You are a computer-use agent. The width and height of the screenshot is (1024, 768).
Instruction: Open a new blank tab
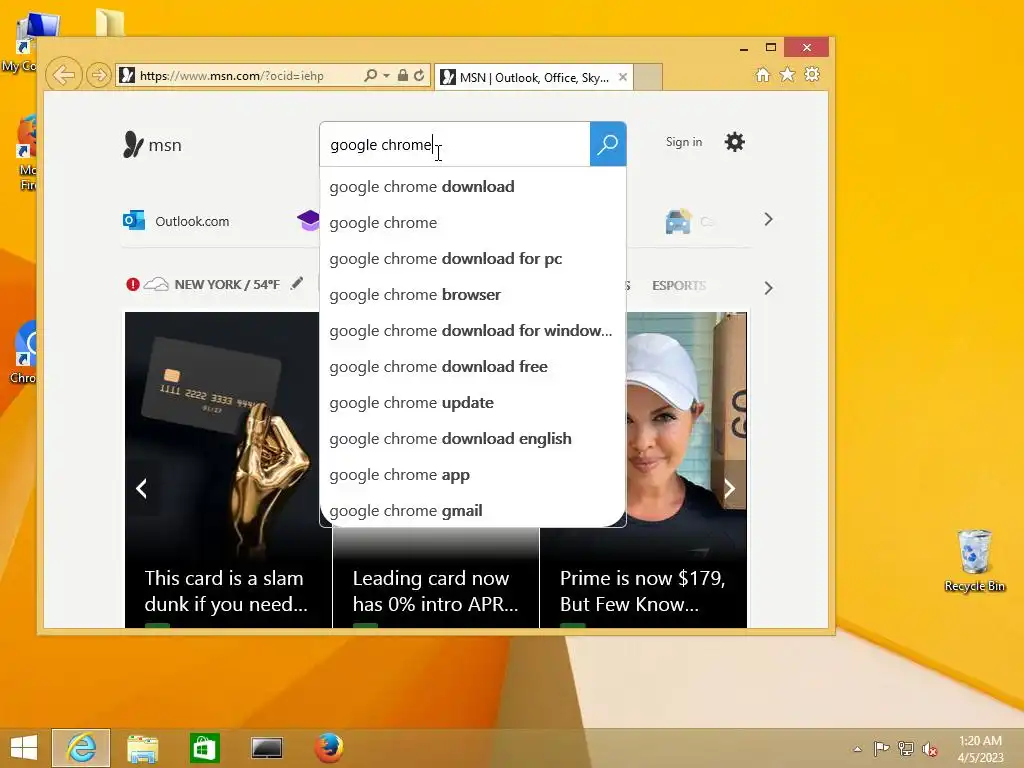tap(648, 77)
